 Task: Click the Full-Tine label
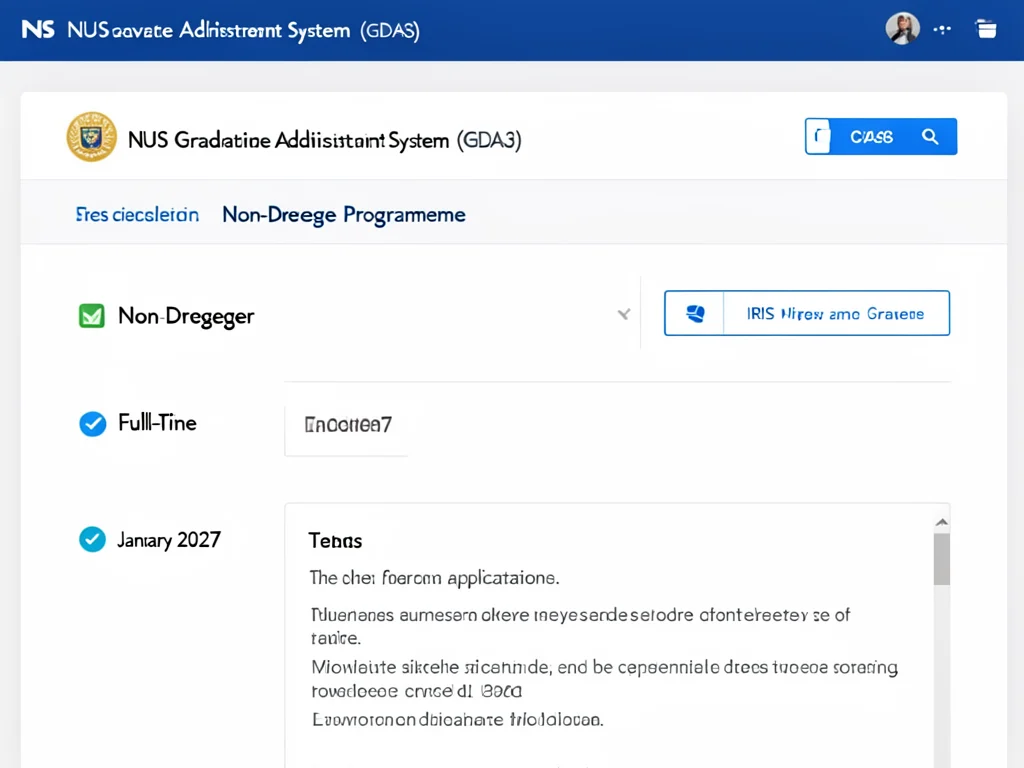coord(157,423)
